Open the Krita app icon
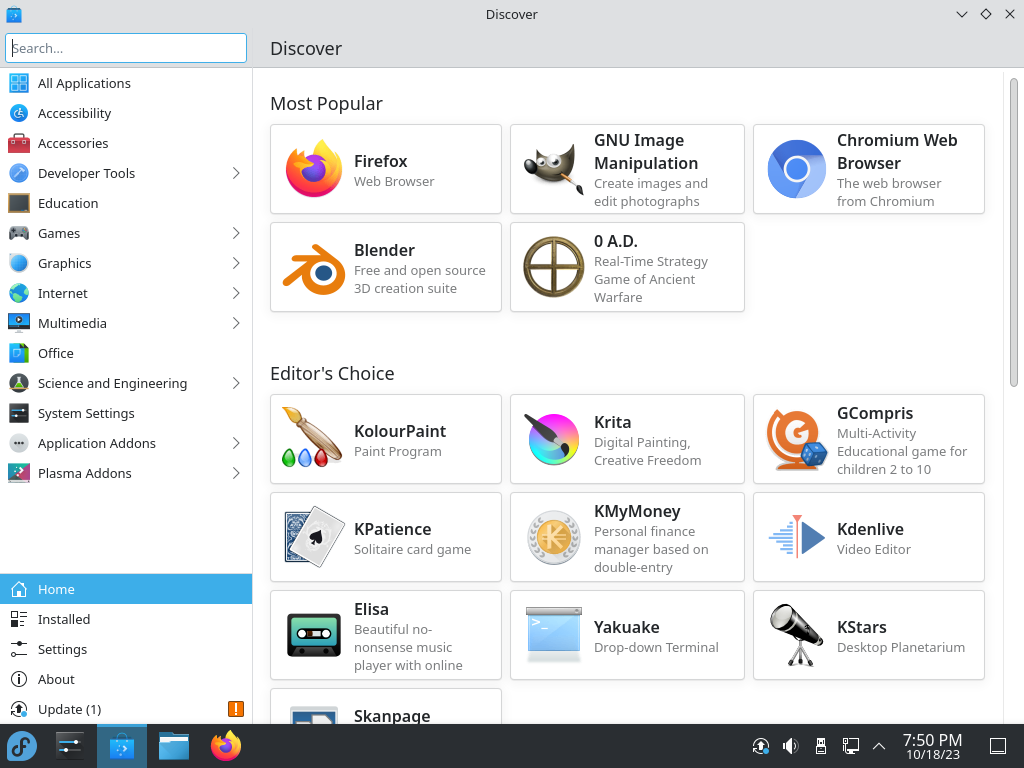 pos(554,439)
